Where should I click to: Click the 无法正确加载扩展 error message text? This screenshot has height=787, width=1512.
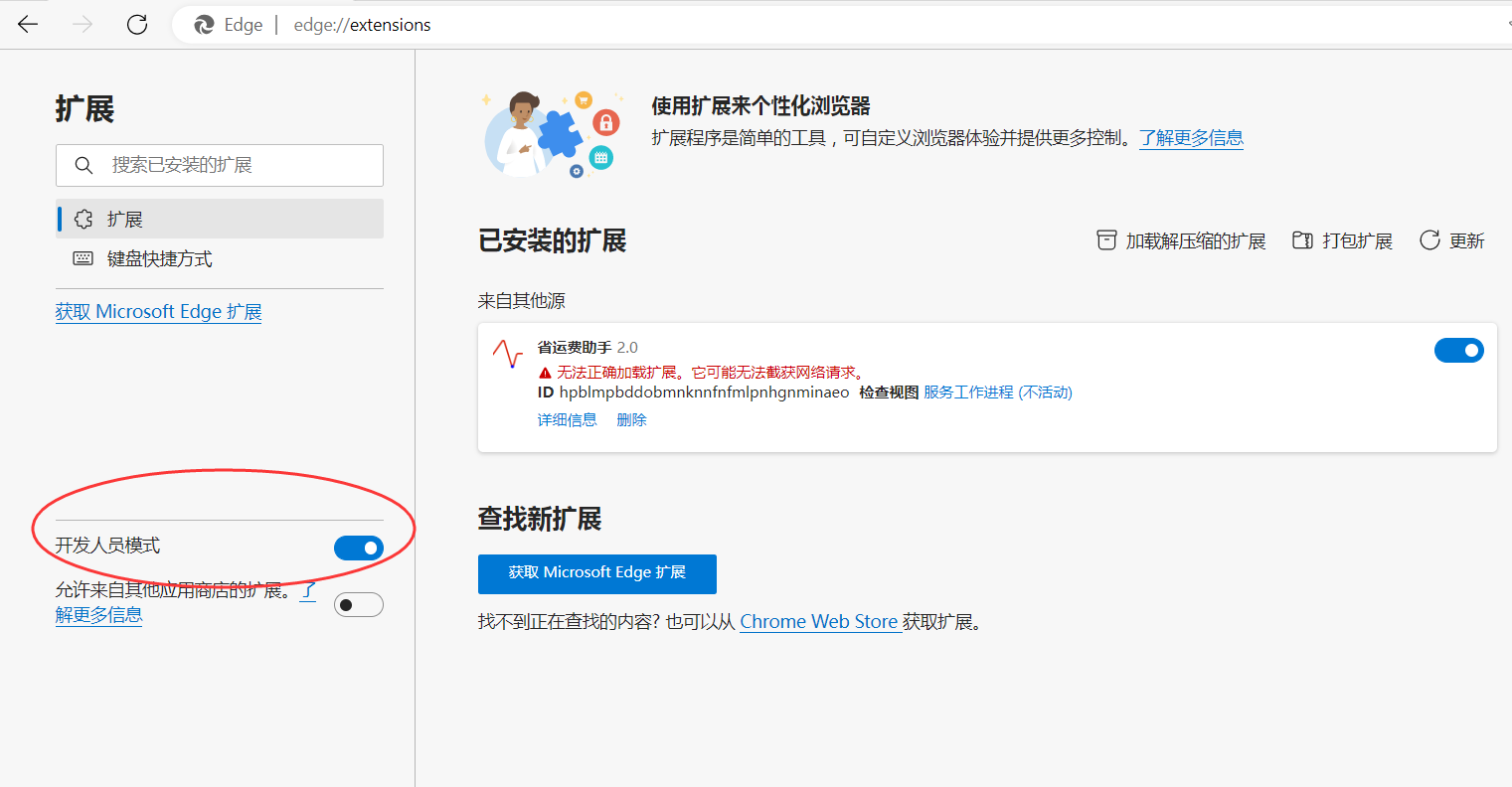pos(711,373)
